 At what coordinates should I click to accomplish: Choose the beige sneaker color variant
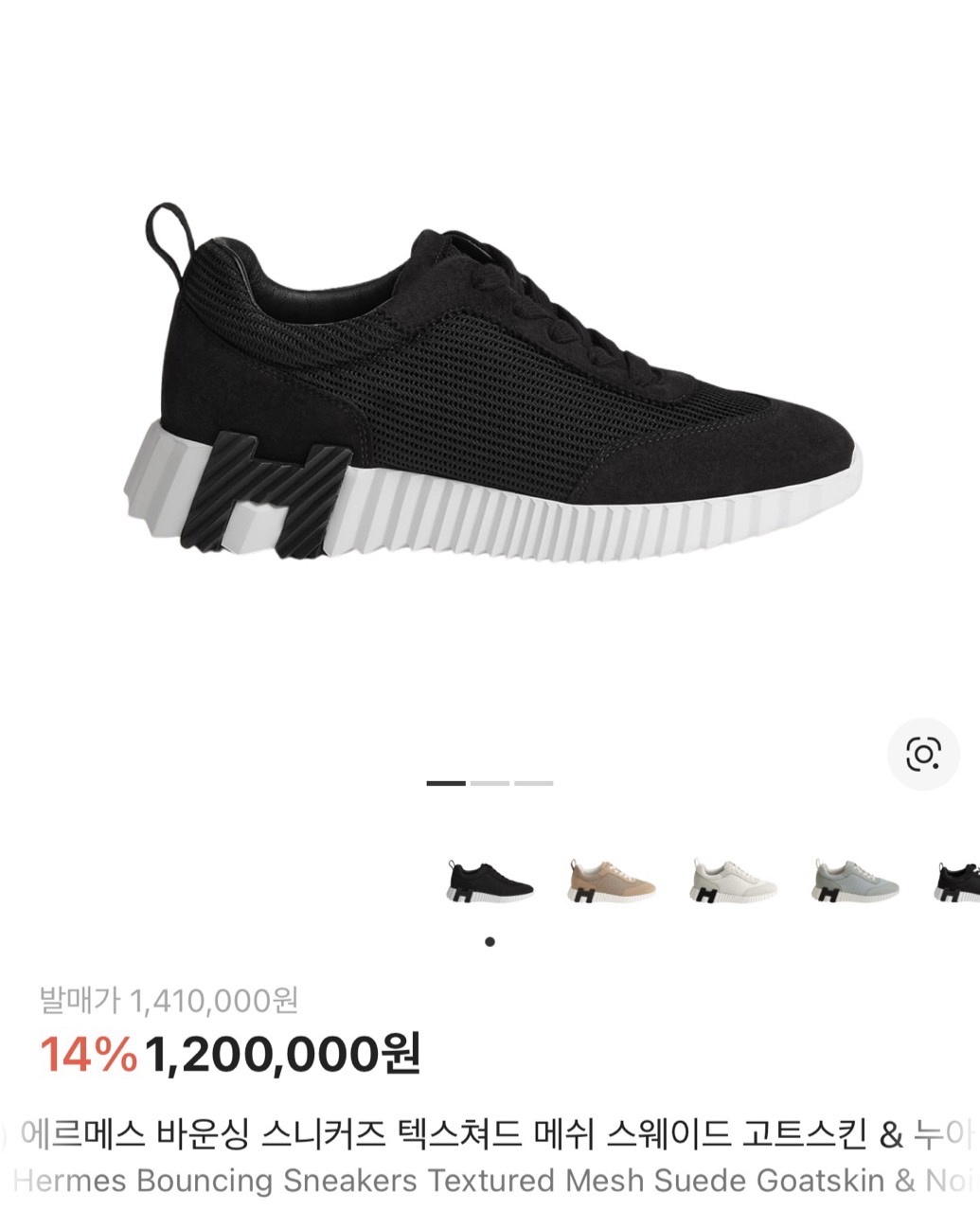pyautogui.click(x=612, y=881)
